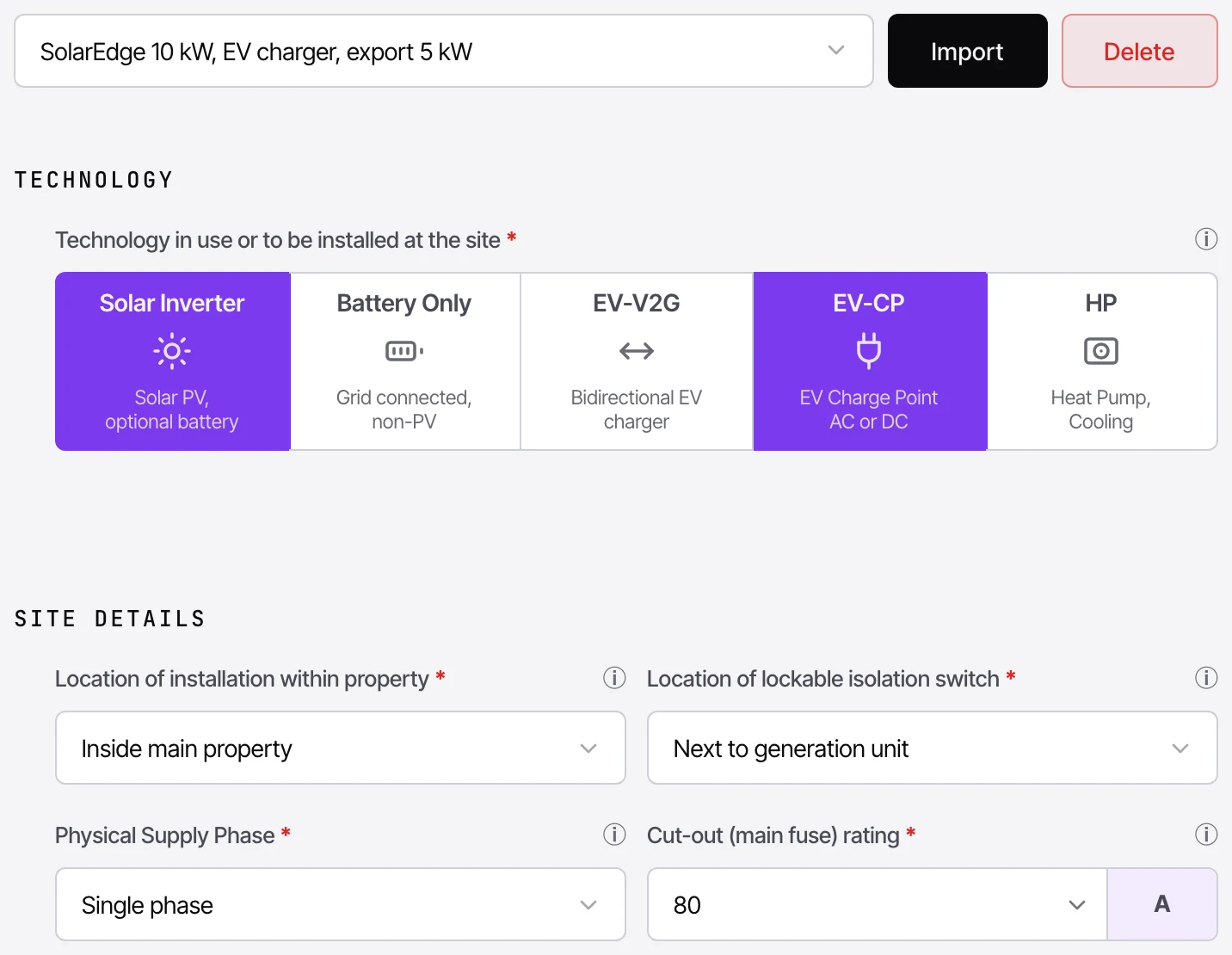Click the 'Bidirectional EV charger' description
Image resolution: width=1232 pixels, height=955 pixels.
coord(637,410)
